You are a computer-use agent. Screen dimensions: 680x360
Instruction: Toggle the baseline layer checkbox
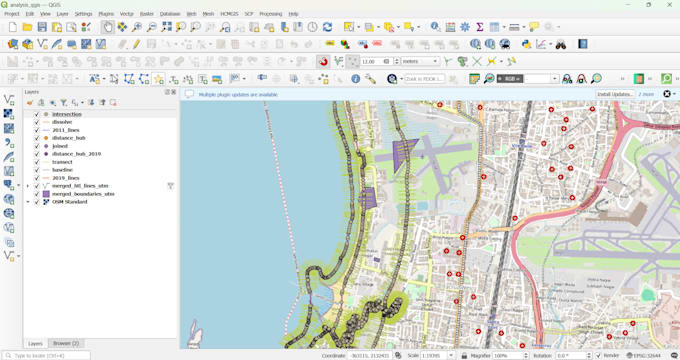36,170
